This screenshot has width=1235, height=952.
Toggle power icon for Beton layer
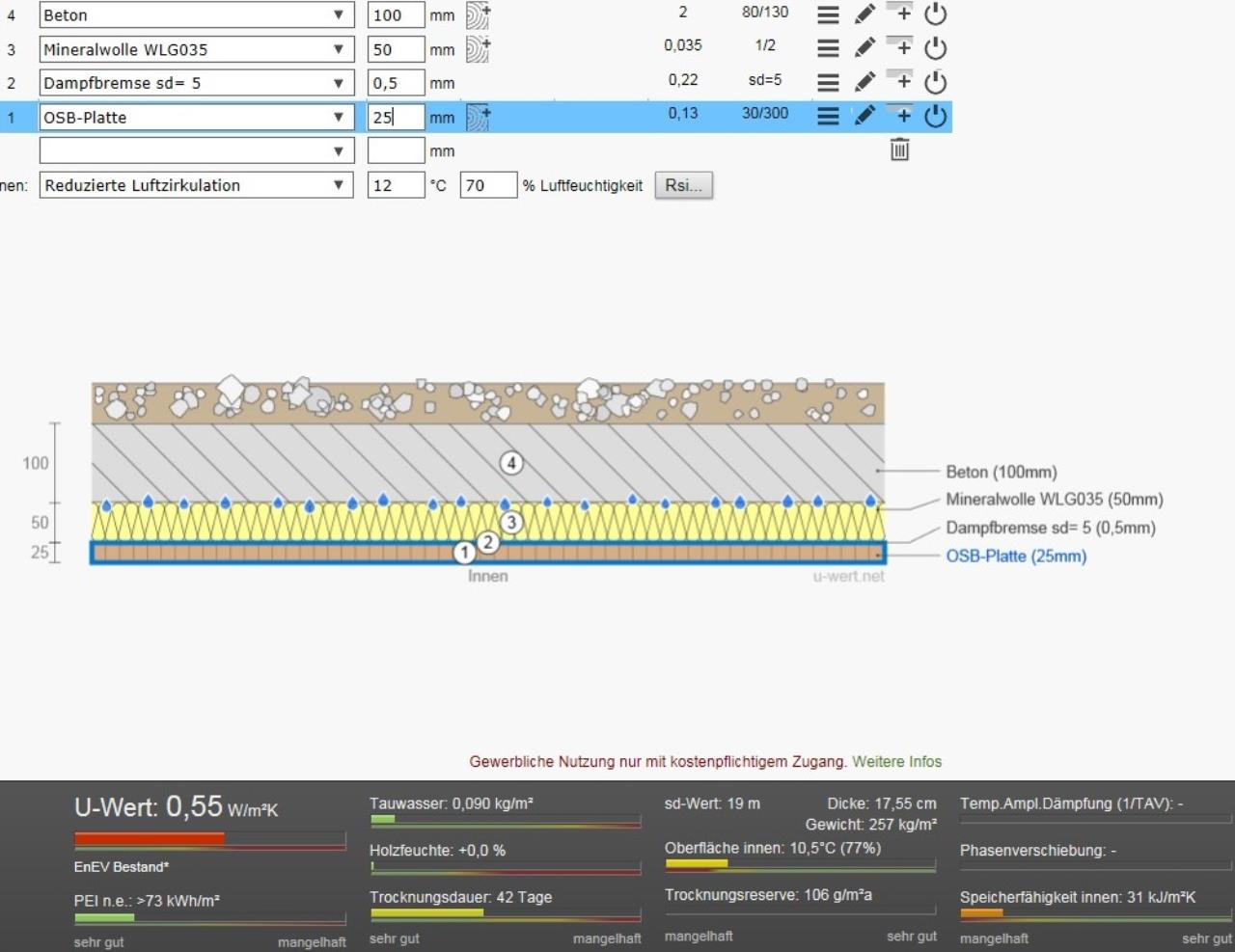click(x=936, y=14)
